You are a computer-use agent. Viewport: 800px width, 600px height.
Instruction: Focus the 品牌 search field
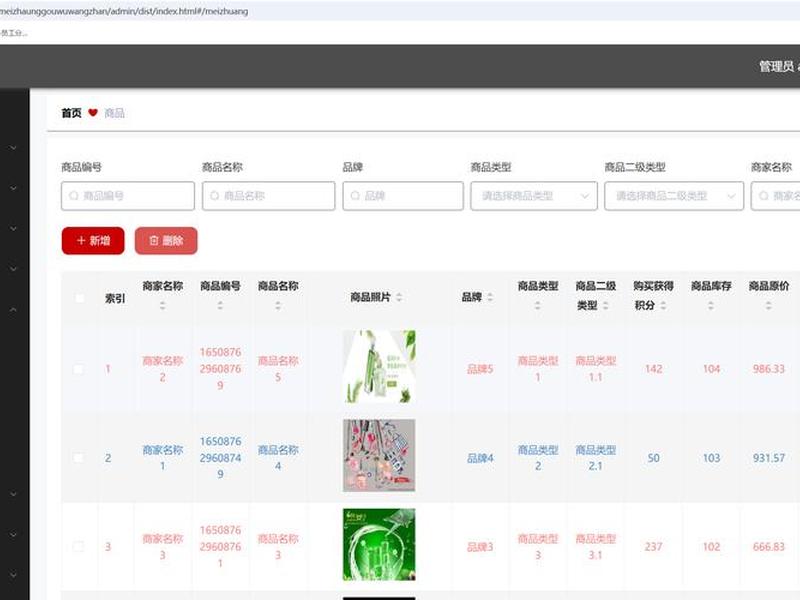point(403,196)
